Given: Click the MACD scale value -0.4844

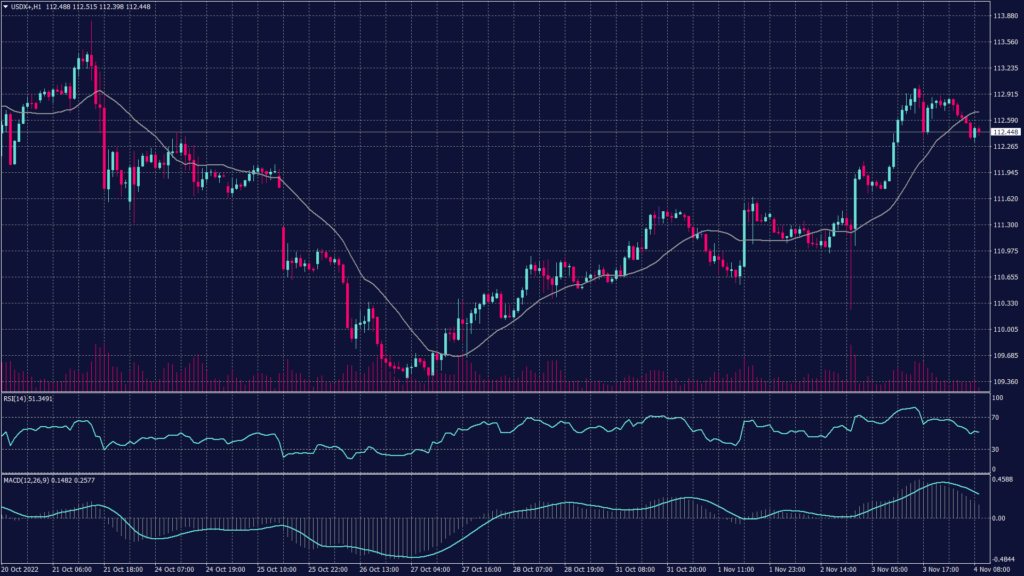Looking at the screenshot, I should (x=1003, y=559).
